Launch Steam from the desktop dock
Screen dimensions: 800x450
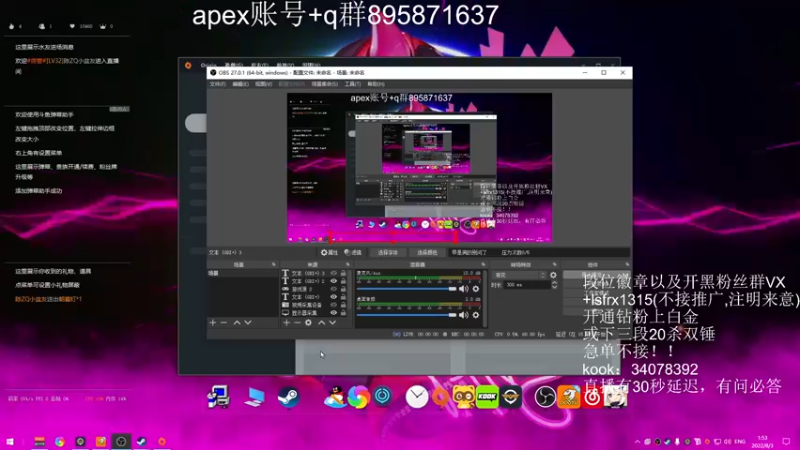288,397
